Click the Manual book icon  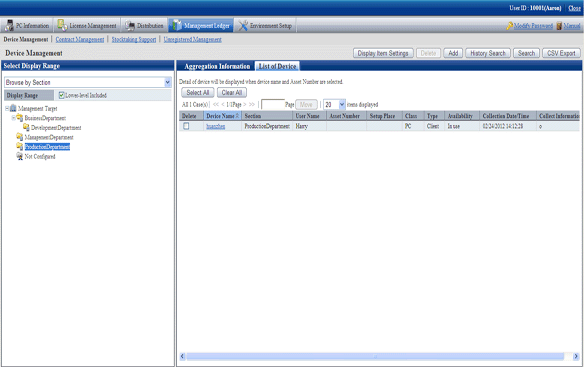[x=559, y=26]
